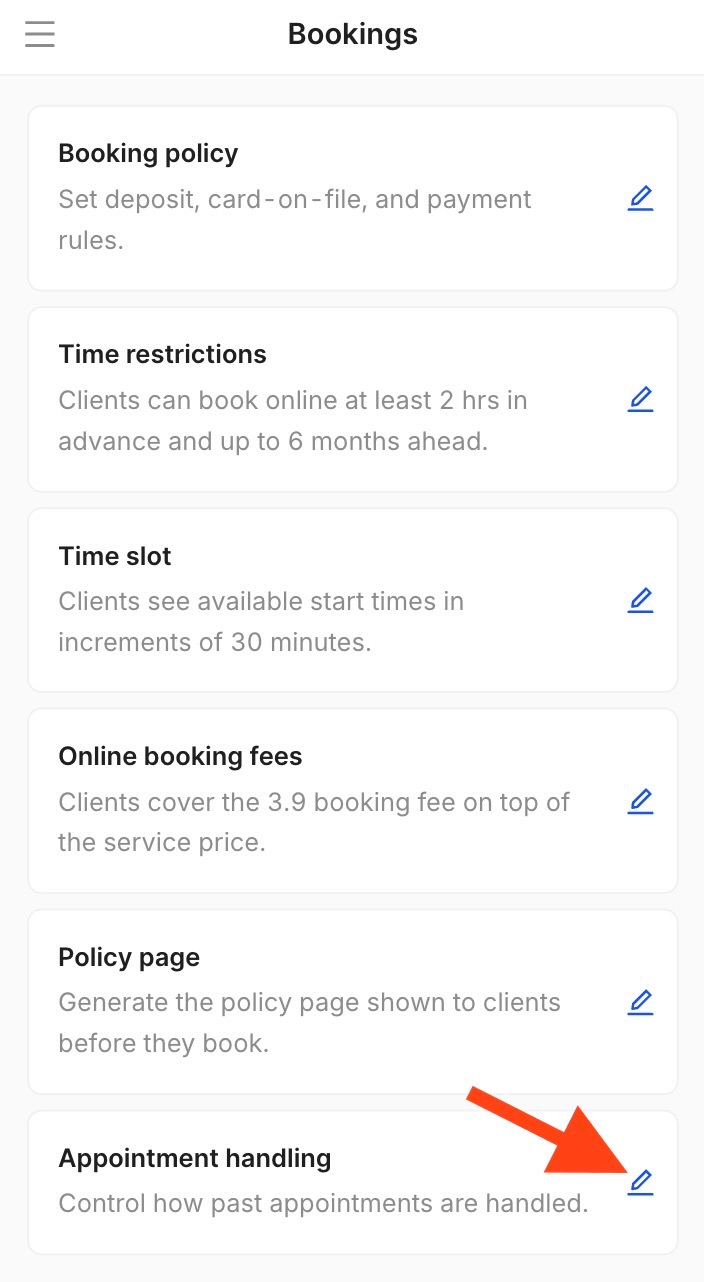Screen dimensions: 704x1282
Task: Select the Policy page heading
Action: (129, 957)
